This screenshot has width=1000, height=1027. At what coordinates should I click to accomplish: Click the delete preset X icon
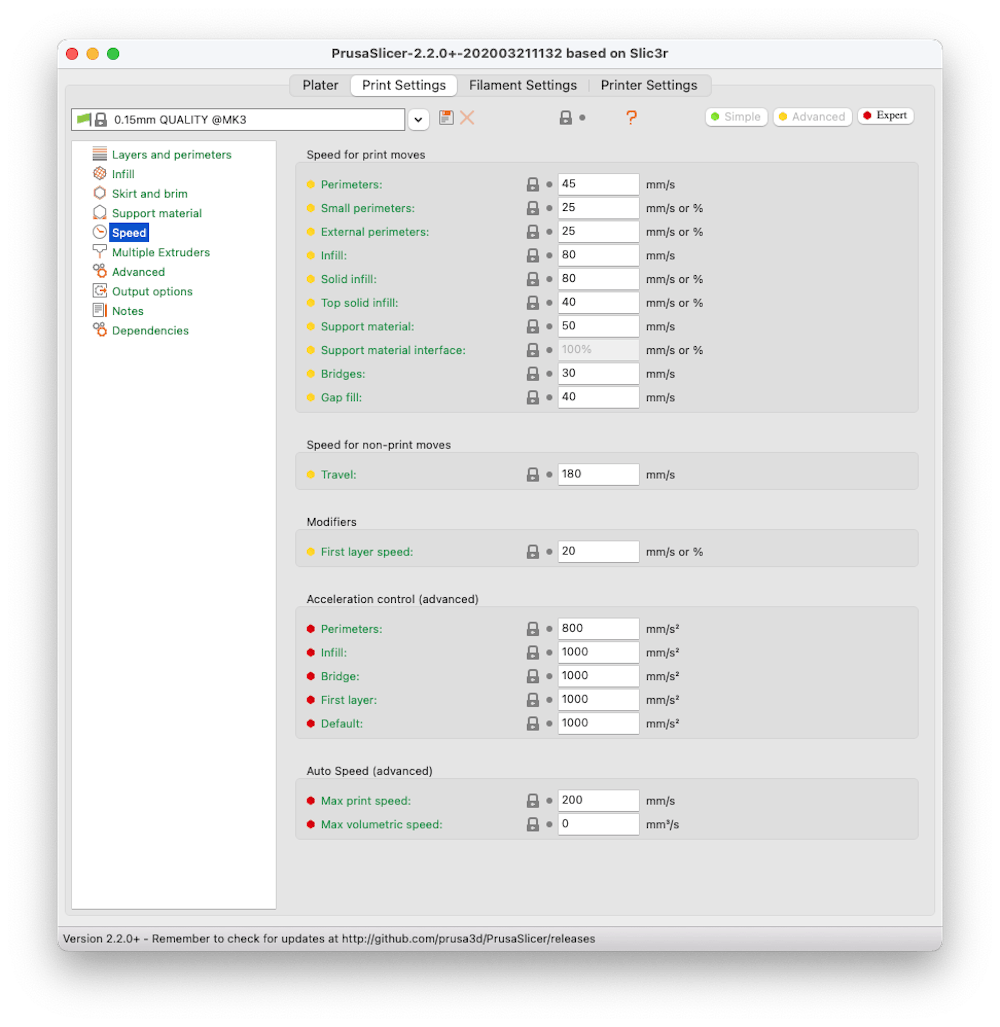pyautogui.click(x=467, y=118)
